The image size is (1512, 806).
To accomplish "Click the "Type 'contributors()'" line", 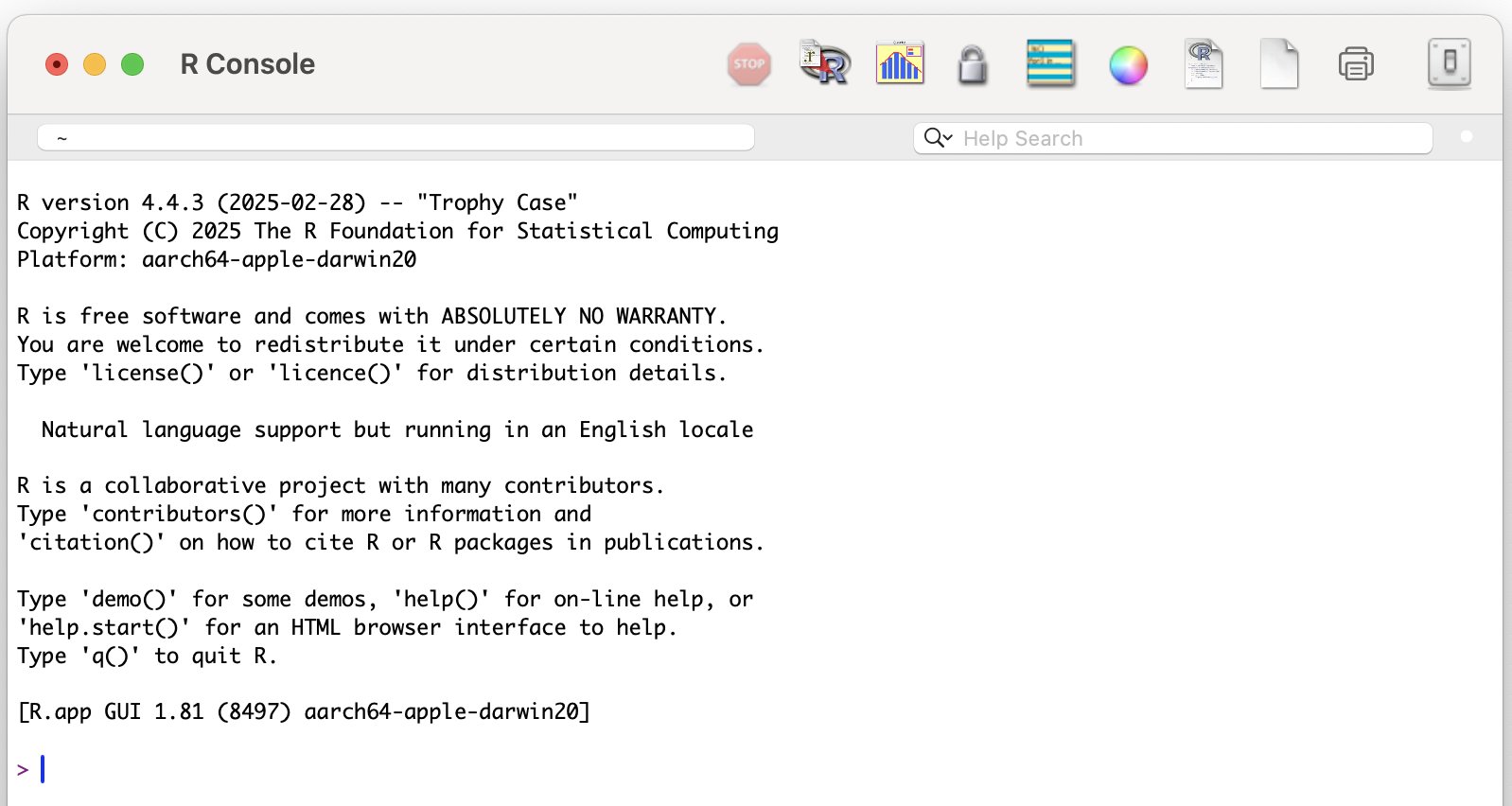I will [304, 514].
